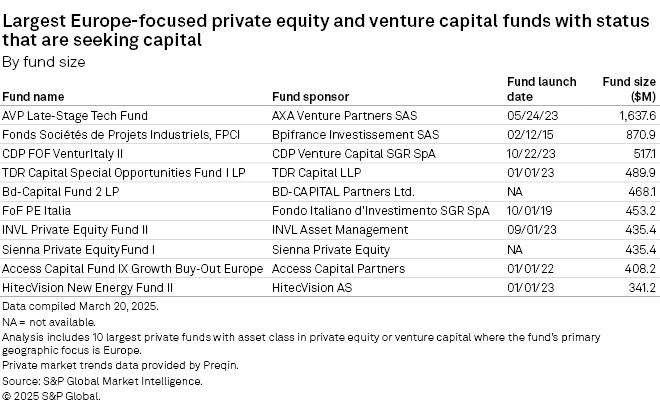This screenshot has height=413, width=660.
Task: Click the Fund size ($M) column header
Action: [x=629, y=89]
